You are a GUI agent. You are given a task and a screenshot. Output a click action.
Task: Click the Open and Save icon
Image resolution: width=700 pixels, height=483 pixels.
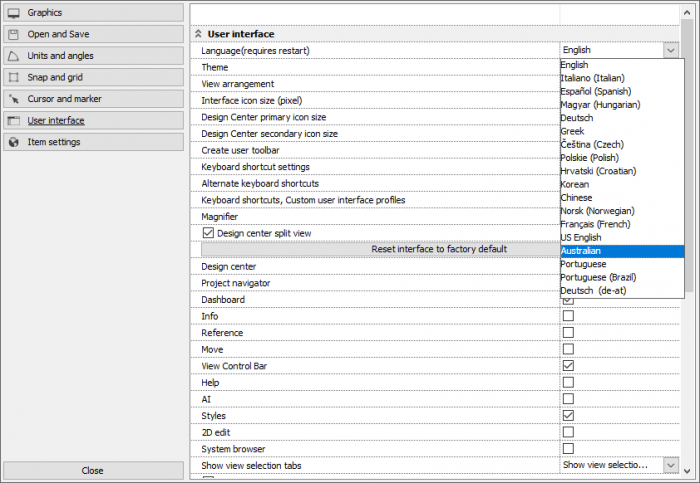pos(14,34)
